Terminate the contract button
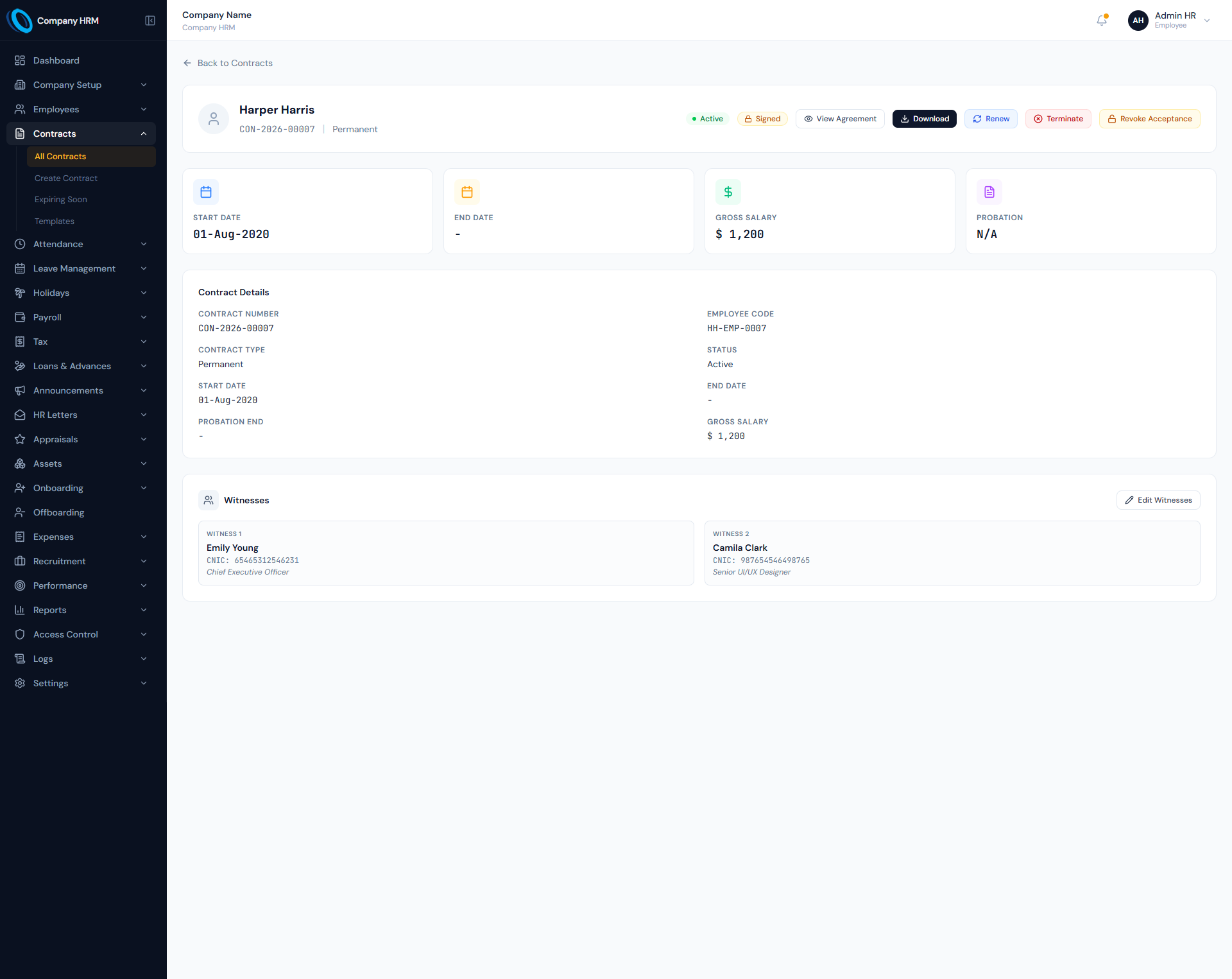This screenshot has height=979, width=1232. [1058, 119]
